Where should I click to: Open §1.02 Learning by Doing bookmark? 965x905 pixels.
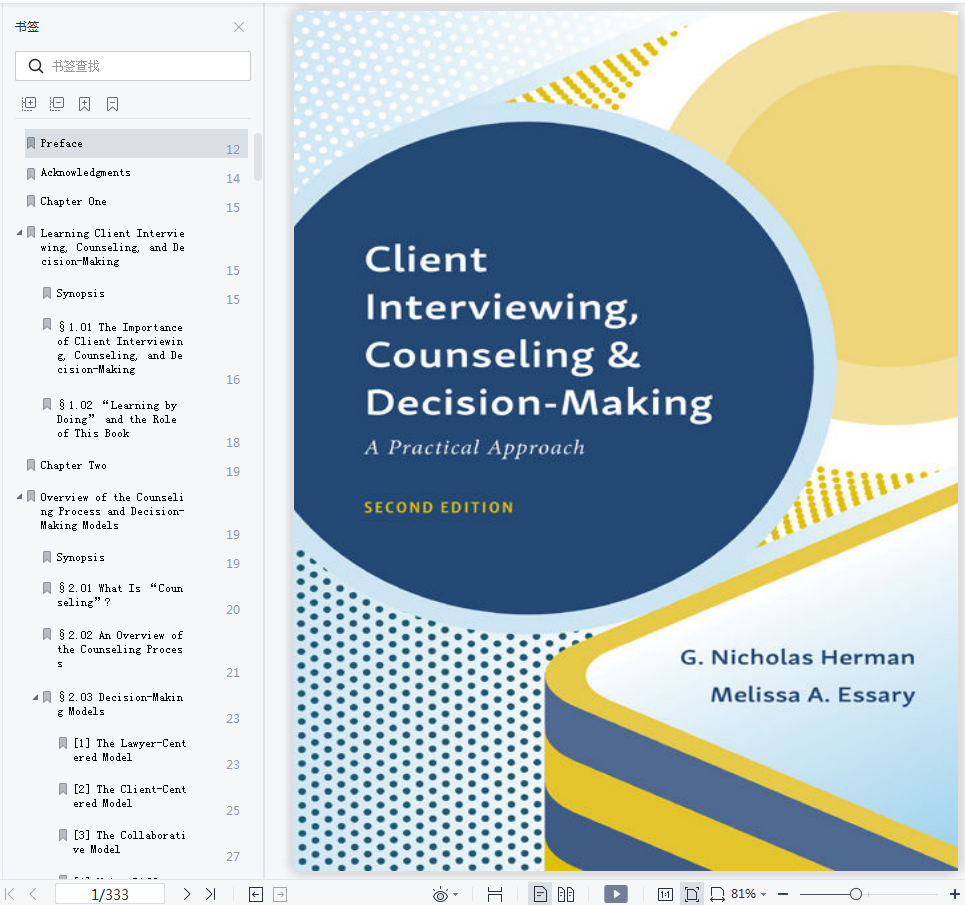tap(117, 419)
